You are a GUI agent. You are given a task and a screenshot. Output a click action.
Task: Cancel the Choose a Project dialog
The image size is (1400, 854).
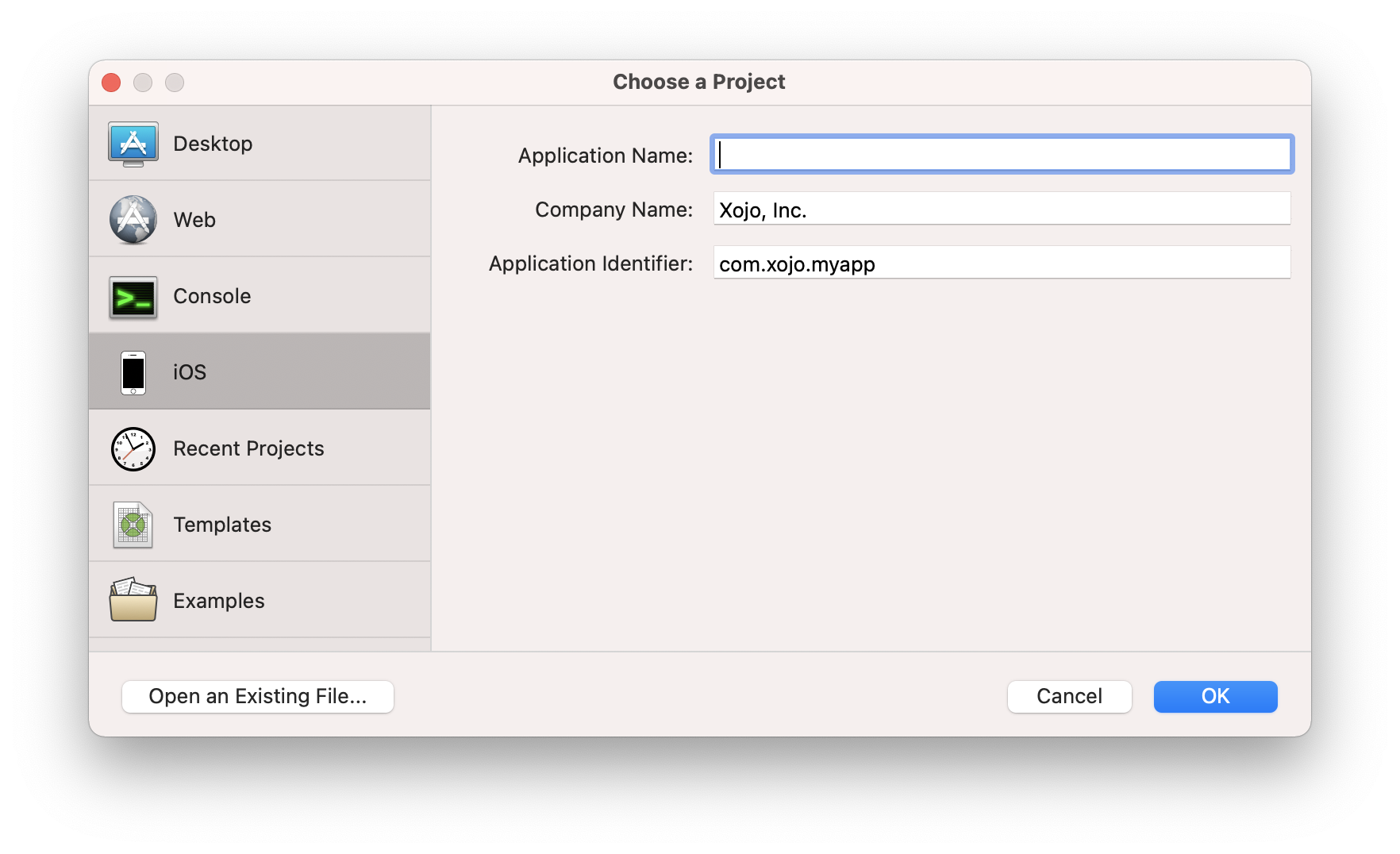tap(1069, 696)
